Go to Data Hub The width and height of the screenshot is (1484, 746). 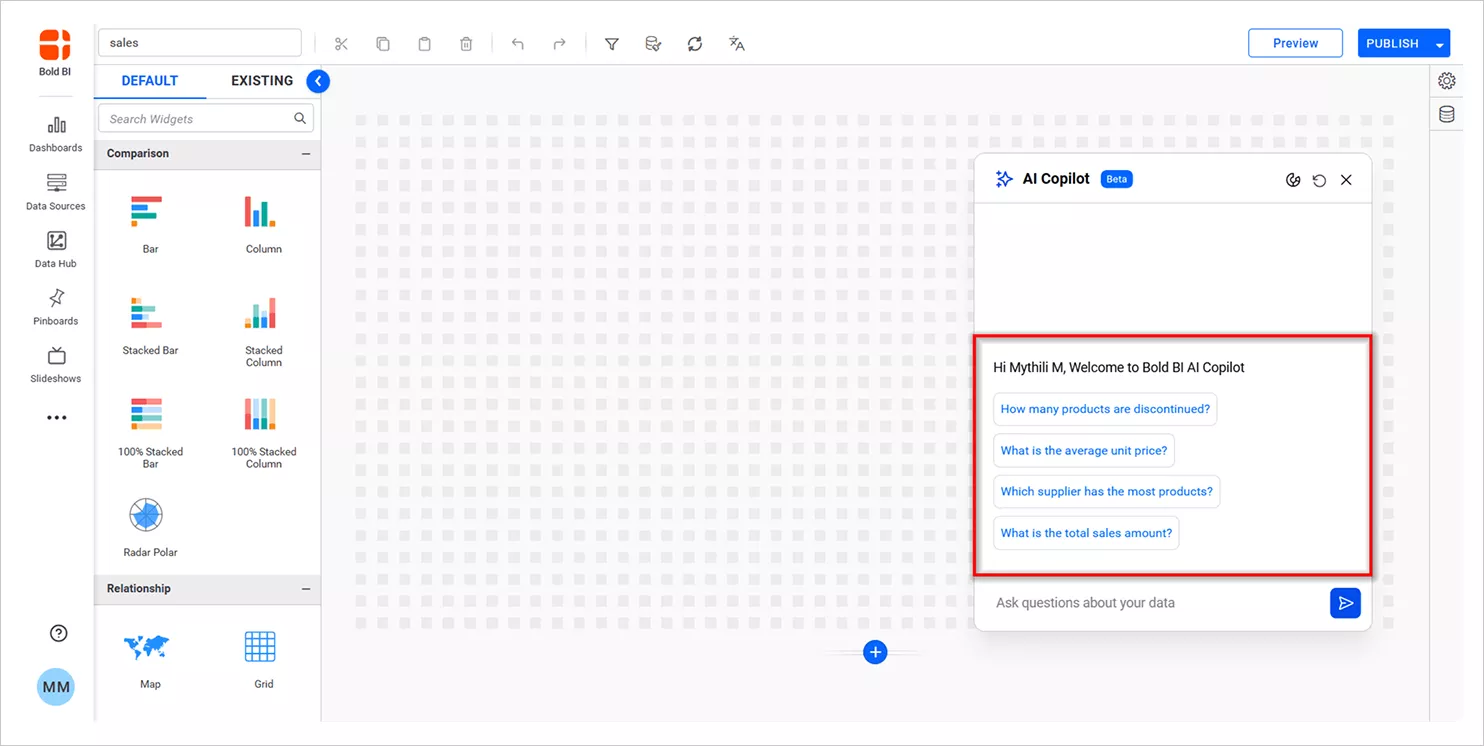pos(56,250)
